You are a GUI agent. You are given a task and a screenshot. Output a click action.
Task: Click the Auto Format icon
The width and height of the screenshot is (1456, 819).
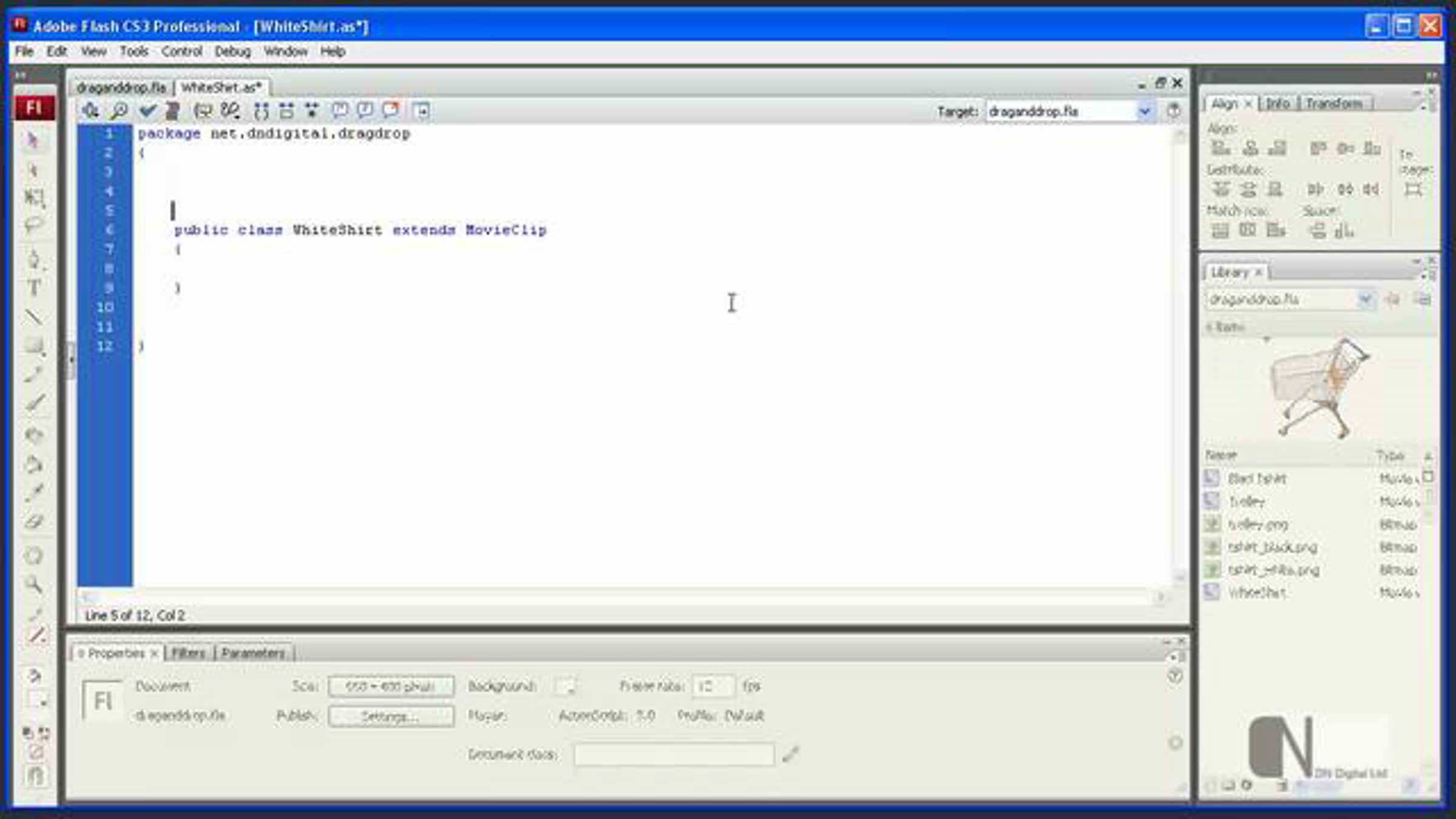pos(173,110)
